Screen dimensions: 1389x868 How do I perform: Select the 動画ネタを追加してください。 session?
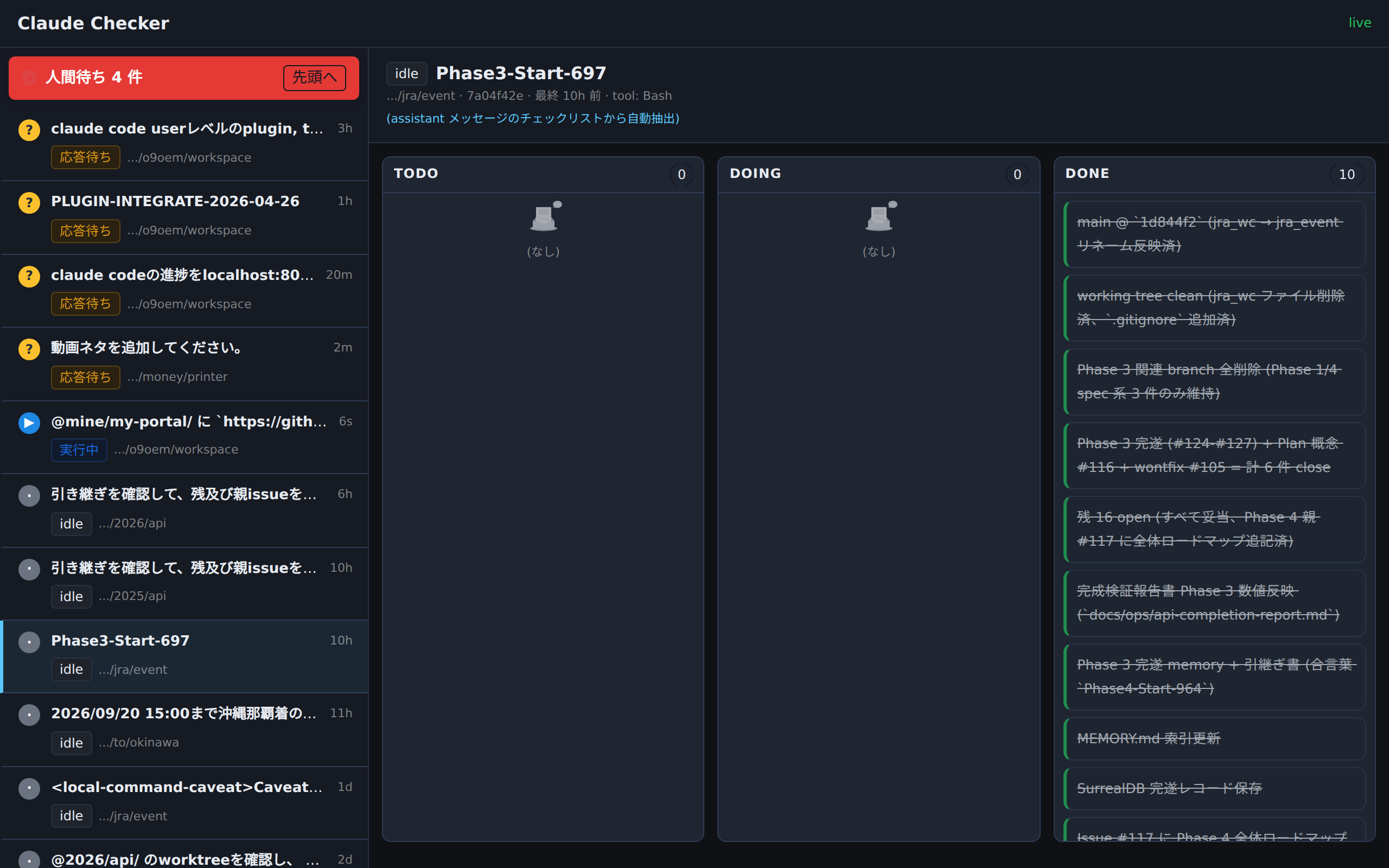pos(185,364)
